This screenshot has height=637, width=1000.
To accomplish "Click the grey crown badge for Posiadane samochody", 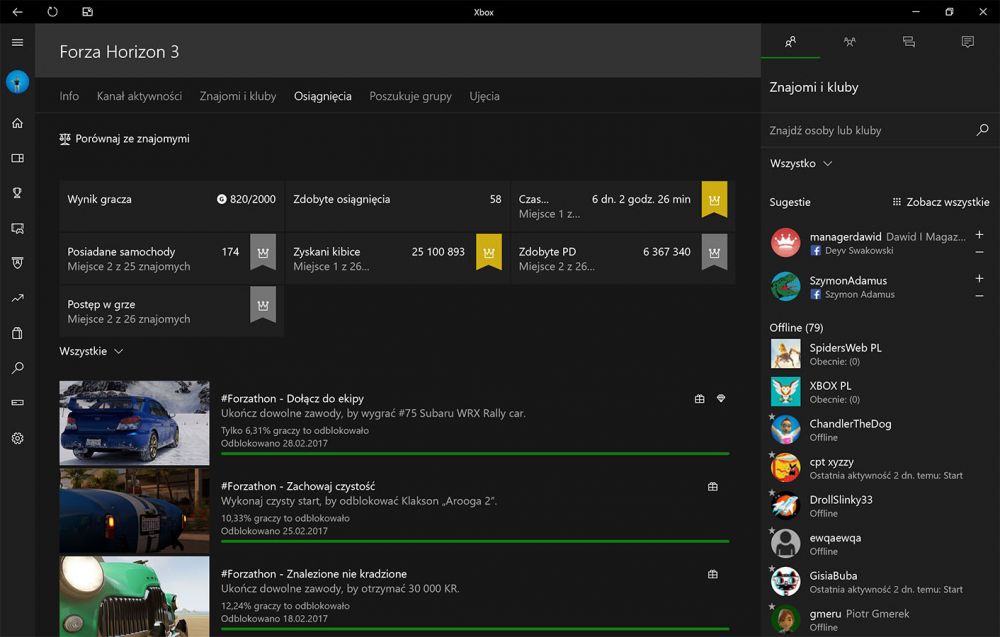I will tap(263, 252).
